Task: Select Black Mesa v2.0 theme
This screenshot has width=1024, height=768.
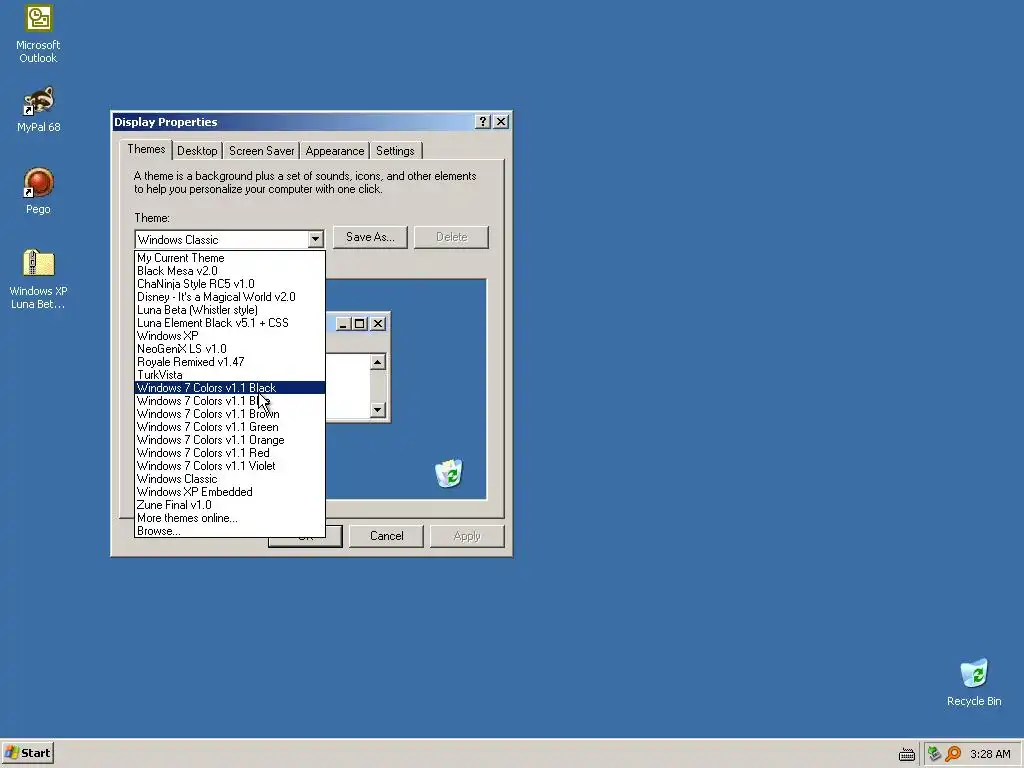Action: click(230, 271)
